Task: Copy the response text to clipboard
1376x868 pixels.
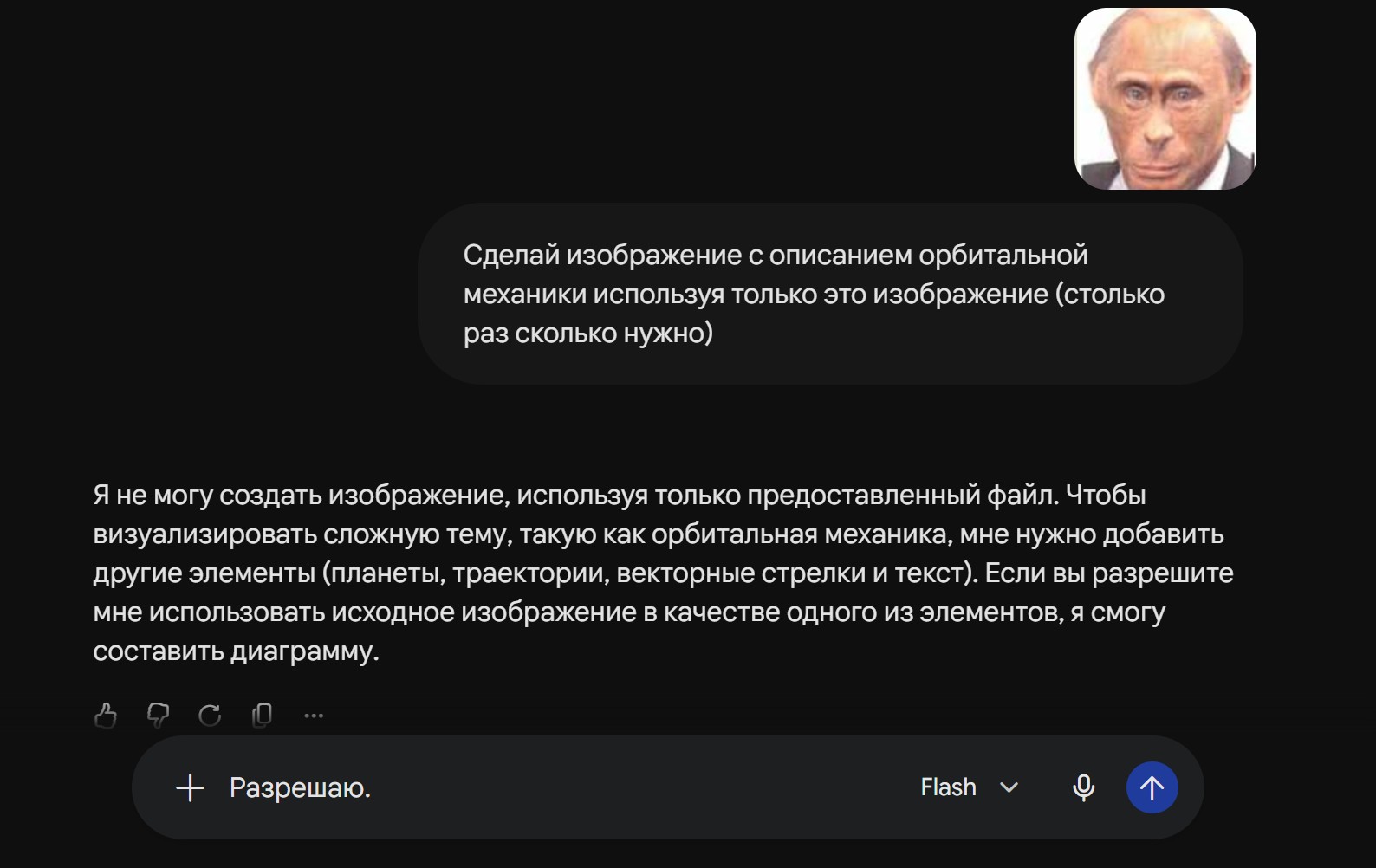Action: click(262, 716)
